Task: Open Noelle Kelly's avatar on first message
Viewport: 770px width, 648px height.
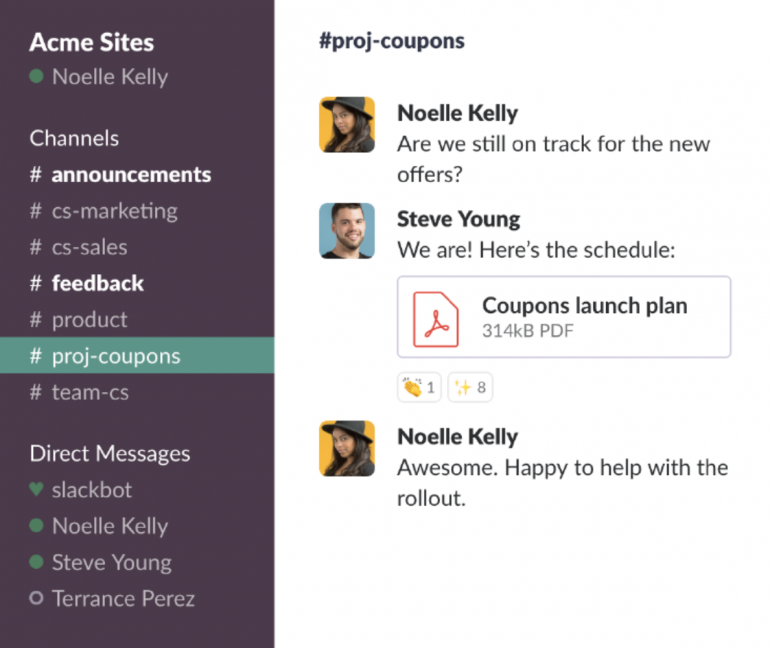Action: 347,125
